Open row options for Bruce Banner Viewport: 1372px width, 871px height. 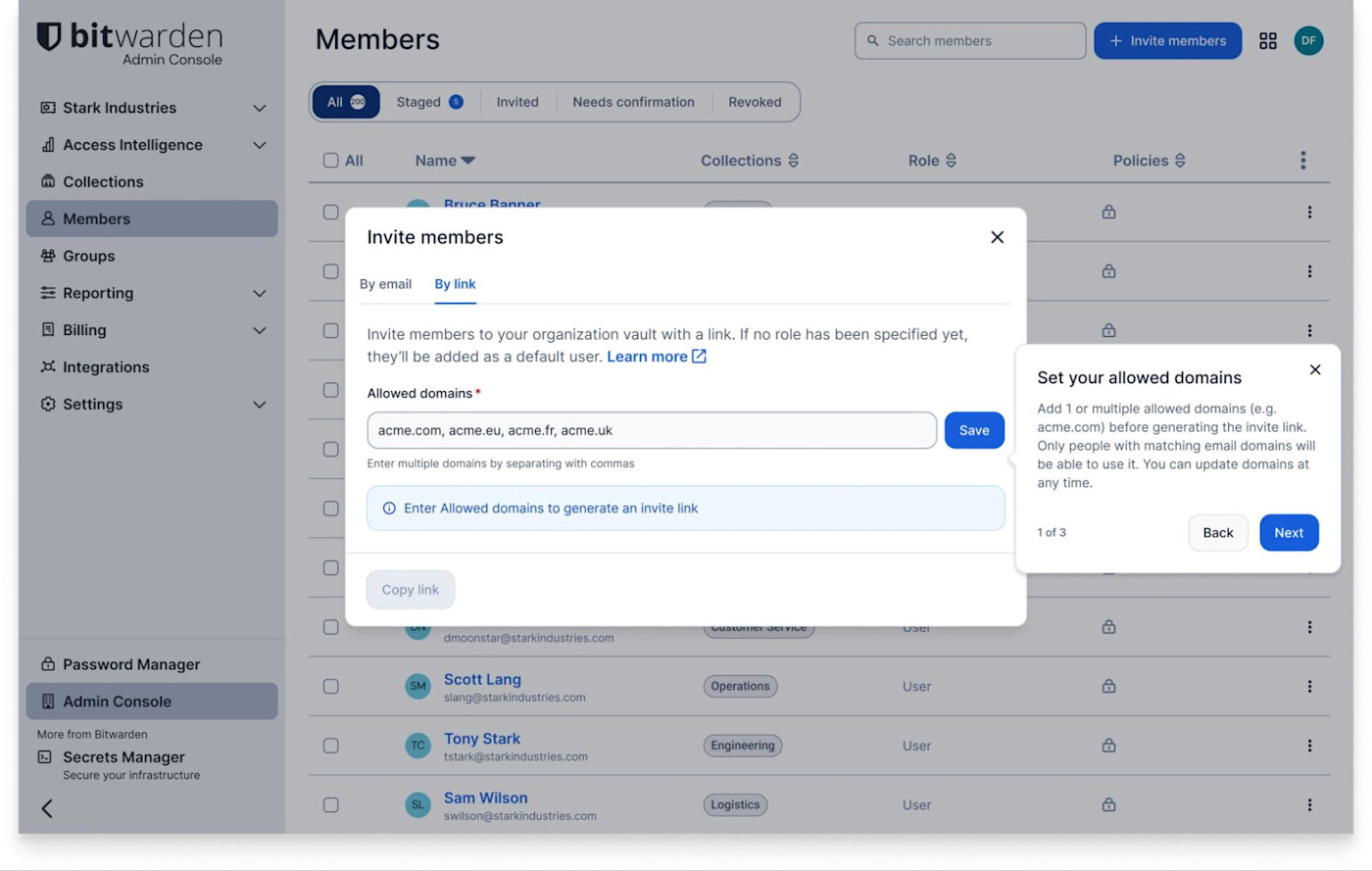click(x=1309, y=212)
